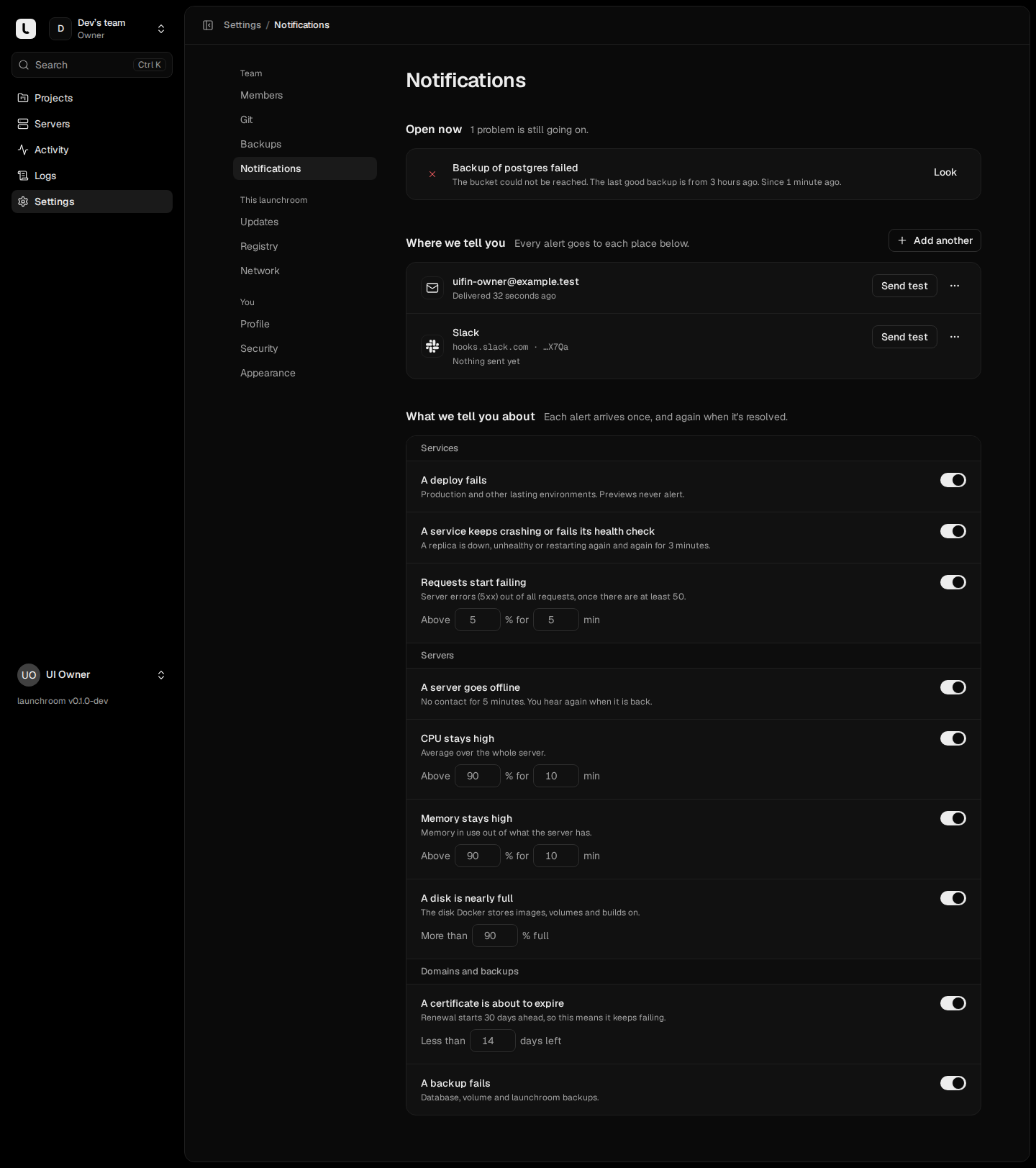This screenshot has height=1168, width=1036.
Task: Toggle the sidebar collapse icon
Action: pos(208,25)
